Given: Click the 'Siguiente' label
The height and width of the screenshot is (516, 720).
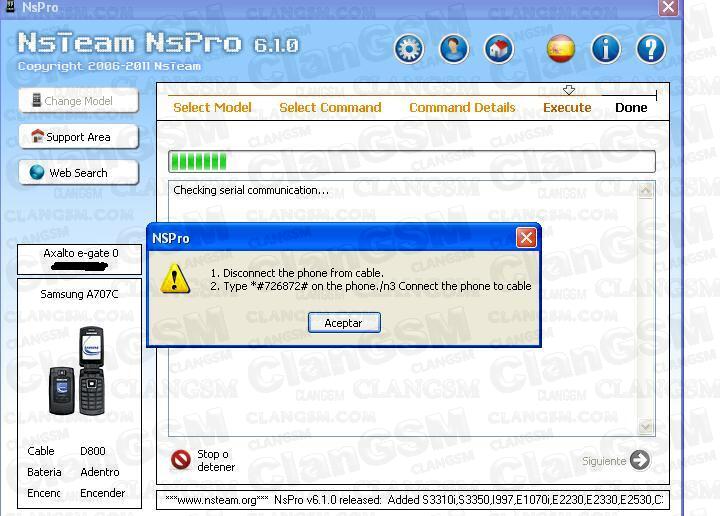Looking at the screenshot, I should tap(604, 461).
